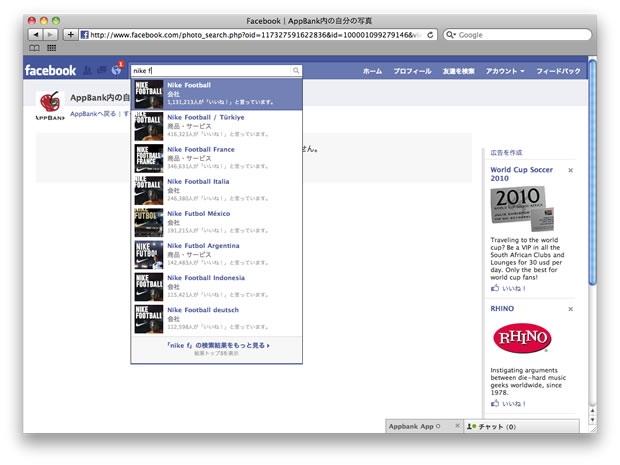Click the Google search magnifier icon

(x=450, y=35)
